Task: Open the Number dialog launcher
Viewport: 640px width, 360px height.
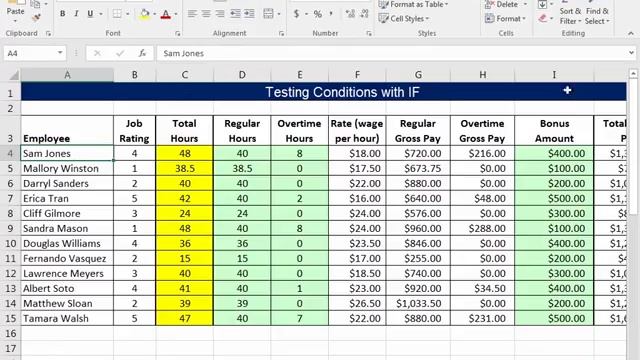Action: pos(369,33)
